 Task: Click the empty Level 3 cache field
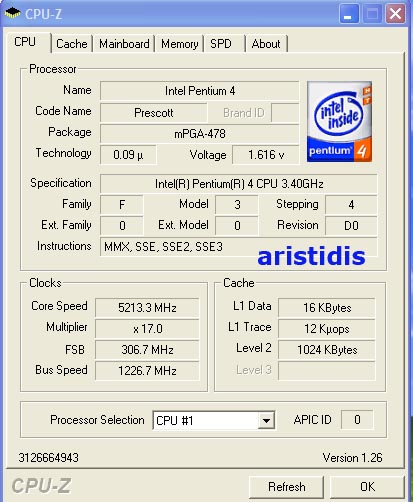coord(327,371)
